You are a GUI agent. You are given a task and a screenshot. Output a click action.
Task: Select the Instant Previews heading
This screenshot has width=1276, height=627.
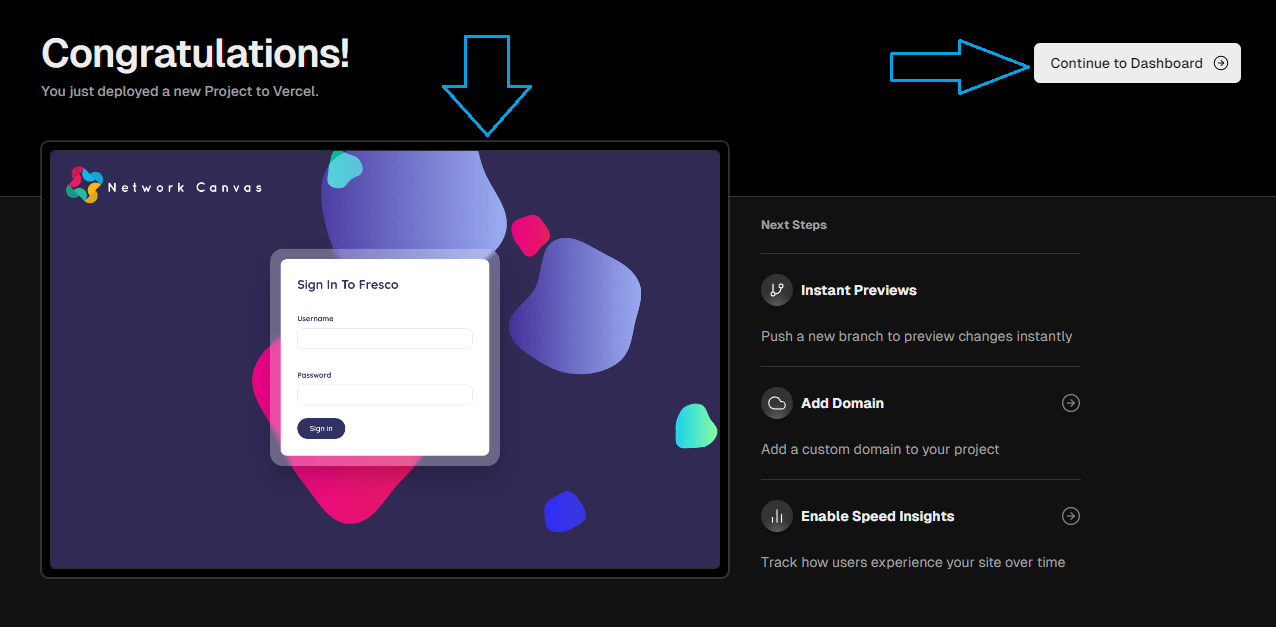pyautogui.click(x=858, y=290)
